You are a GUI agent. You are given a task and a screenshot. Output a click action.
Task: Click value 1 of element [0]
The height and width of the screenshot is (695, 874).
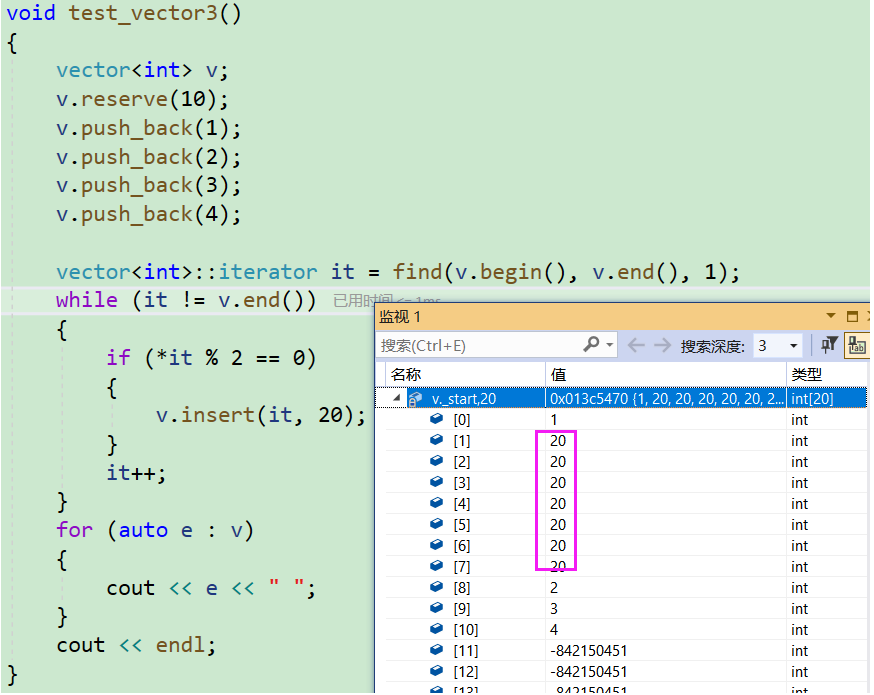click(554, 420)
